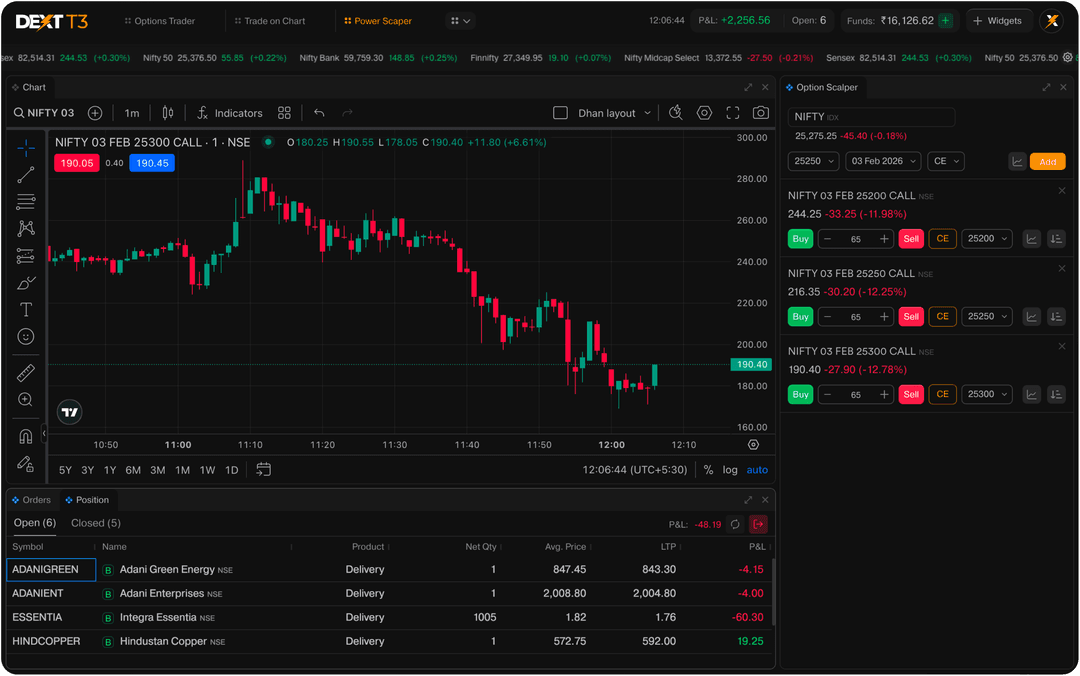
Task: Enable the checkbox beside Dhan layout
Action: coord(561,113)
